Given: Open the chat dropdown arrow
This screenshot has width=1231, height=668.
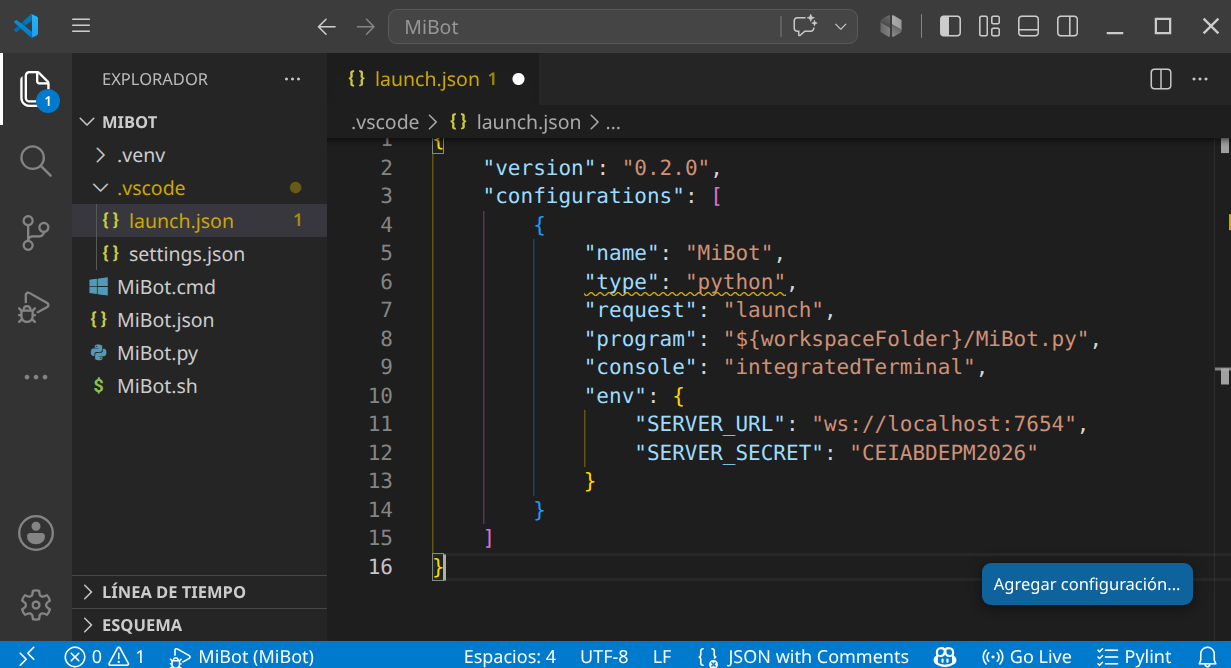Looking at the screenshot, I should [x=840, y=27].
